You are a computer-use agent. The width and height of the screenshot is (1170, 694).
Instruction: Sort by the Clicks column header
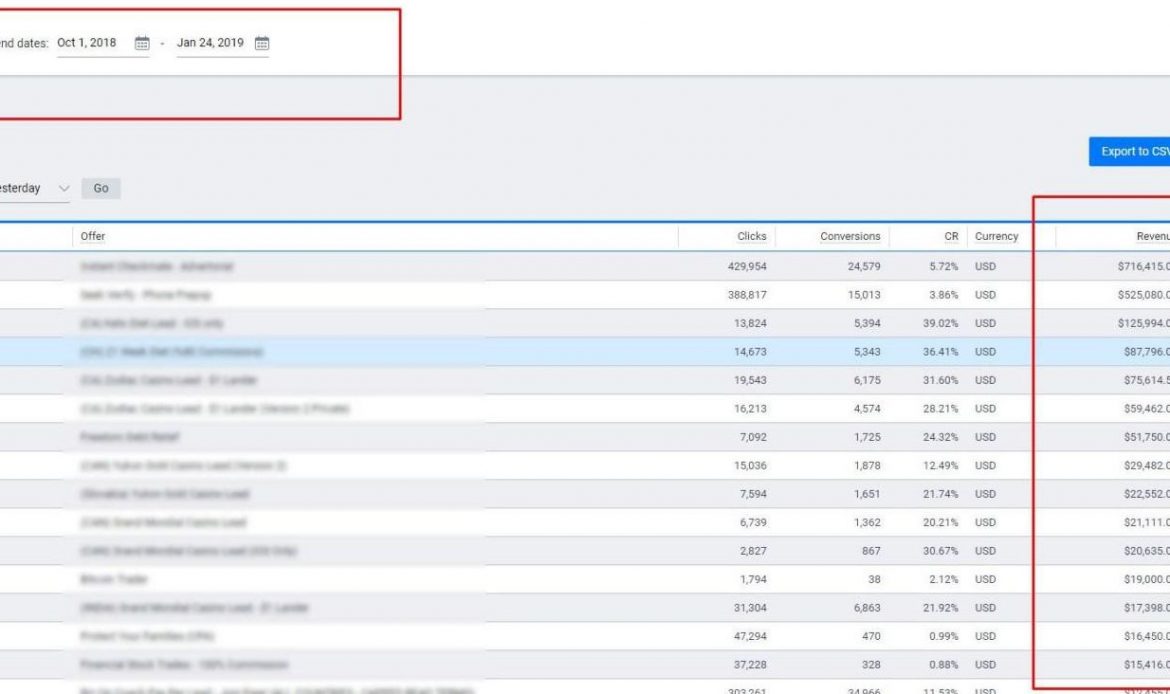pos(751,236)
